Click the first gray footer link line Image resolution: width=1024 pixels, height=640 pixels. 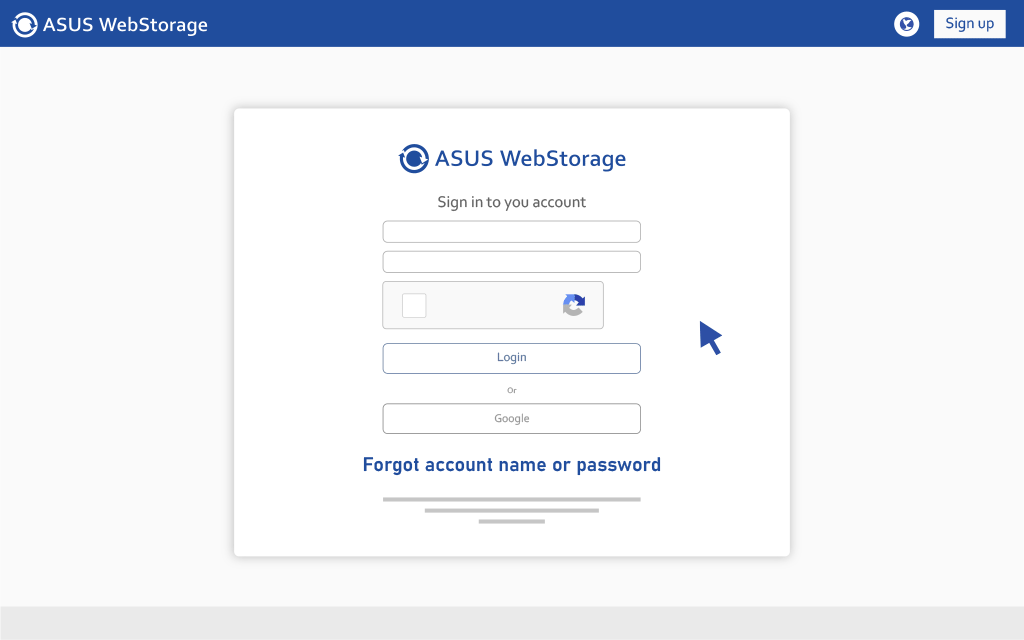pos(511,498)
